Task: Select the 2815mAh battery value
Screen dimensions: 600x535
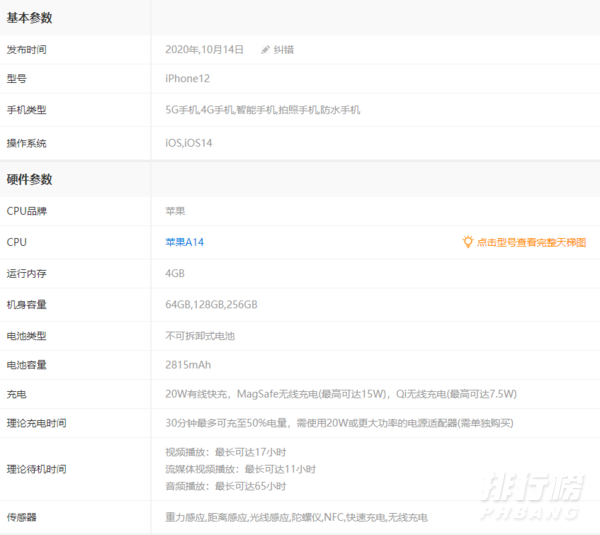Action: point(188,365)
